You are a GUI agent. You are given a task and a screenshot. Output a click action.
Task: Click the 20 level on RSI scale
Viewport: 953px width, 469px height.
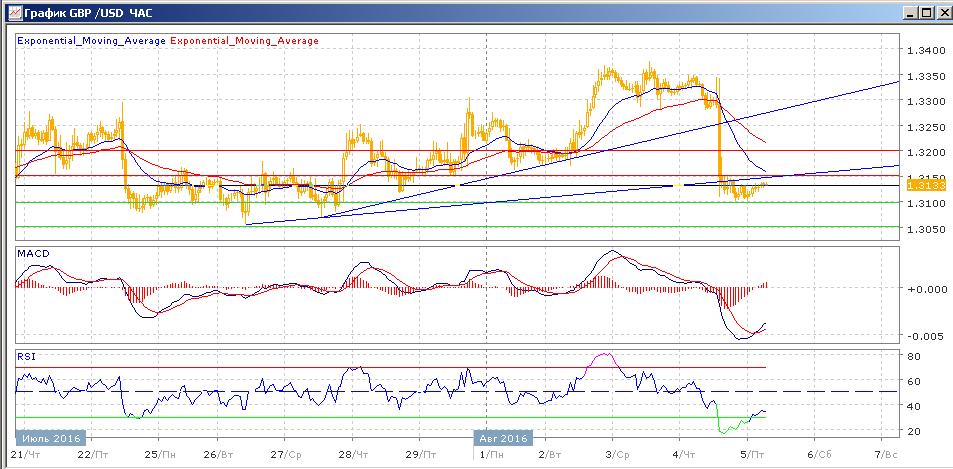(x=914, y=430)
